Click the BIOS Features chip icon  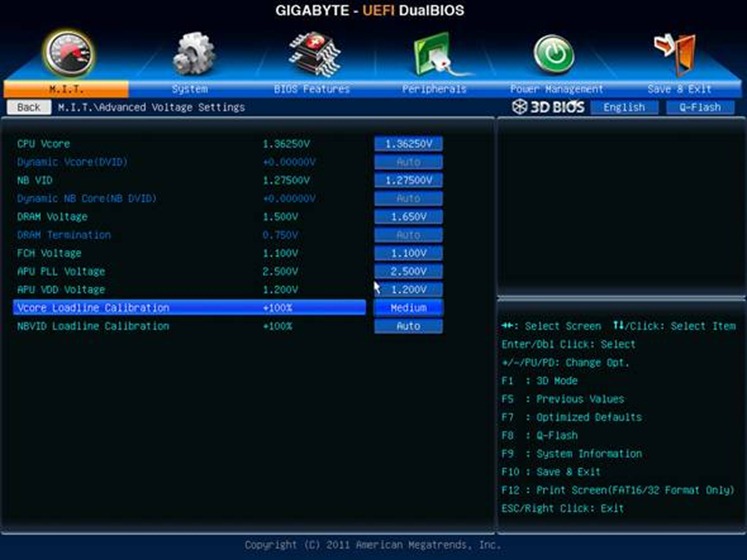click(x=314, y=54)
